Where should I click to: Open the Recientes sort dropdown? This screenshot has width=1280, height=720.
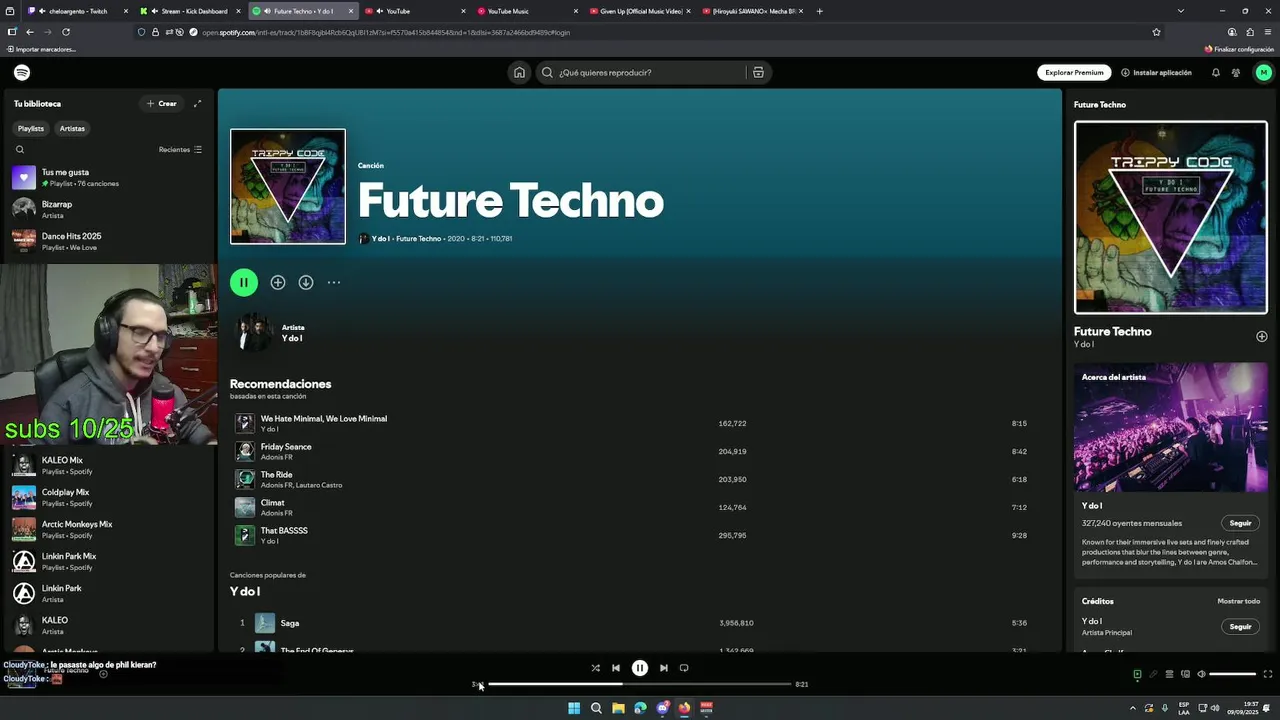coord(180,149)
